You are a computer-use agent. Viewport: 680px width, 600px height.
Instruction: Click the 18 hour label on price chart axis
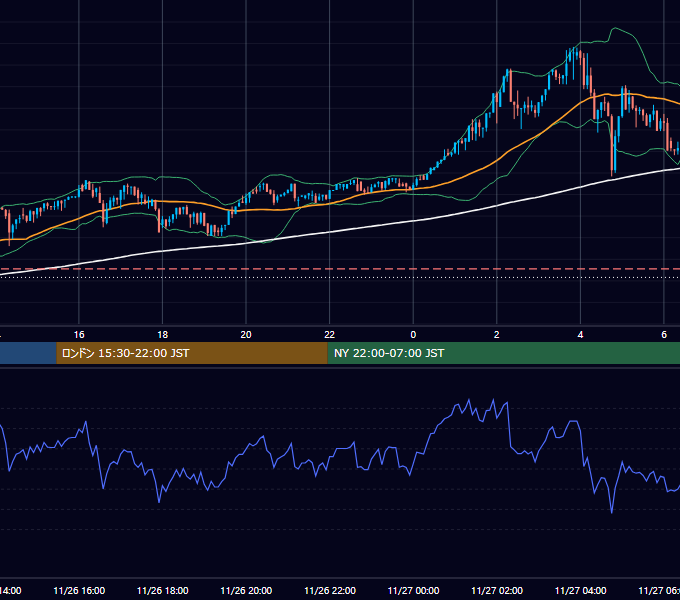163,335
